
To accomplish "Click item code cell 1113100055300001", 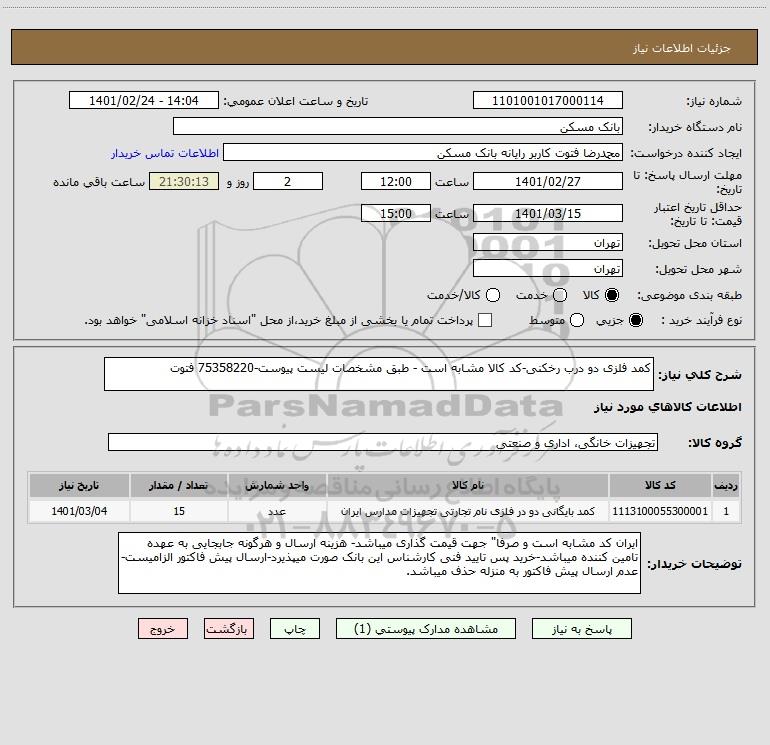I will 660,511.
